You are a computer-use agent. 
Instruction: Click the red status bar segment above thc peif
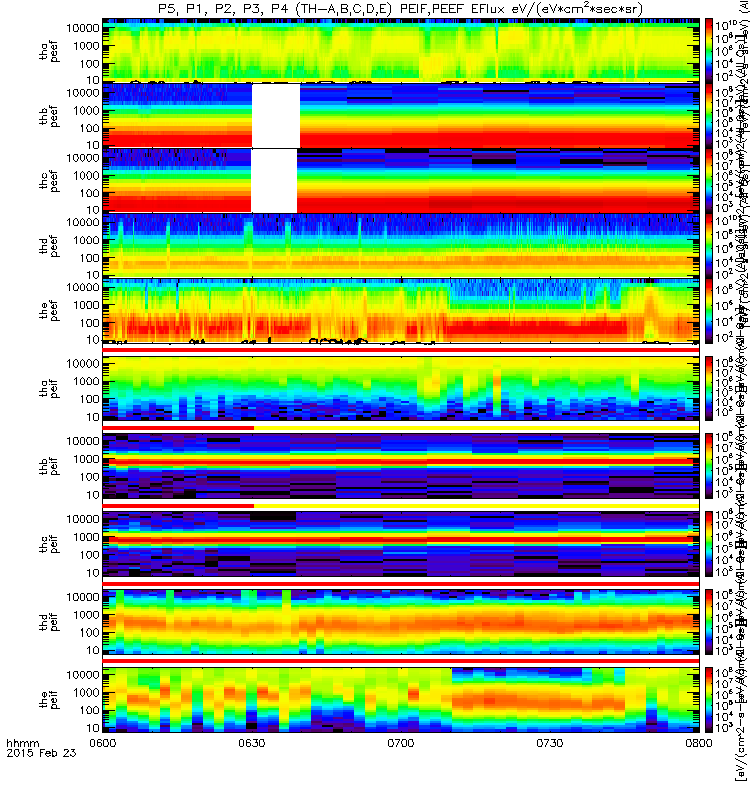click(x=178, y=506)
